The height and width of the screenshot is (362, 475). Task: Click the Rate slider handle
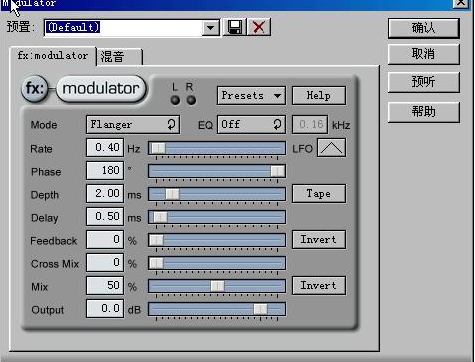tap(158, 148)
